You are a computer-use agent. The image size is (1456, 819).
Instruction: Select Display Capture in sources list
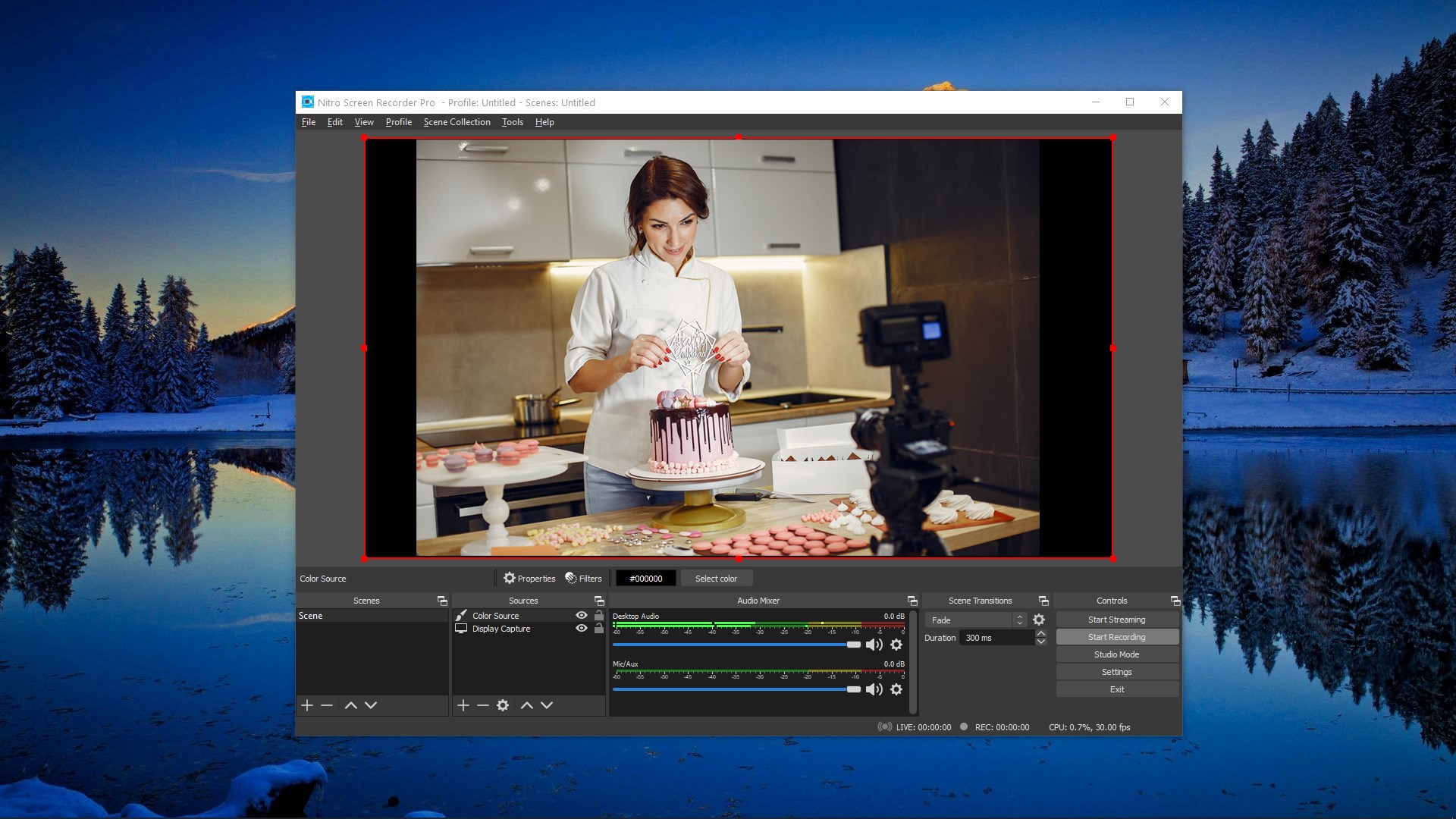pos(501,629)
